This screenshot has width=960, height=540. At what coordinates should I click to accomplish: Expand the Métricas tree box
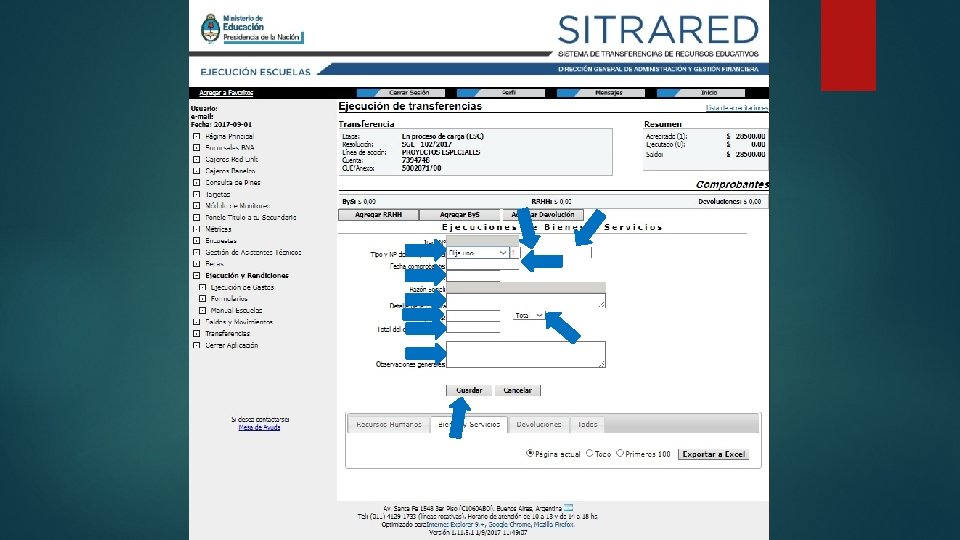point(197,229)
